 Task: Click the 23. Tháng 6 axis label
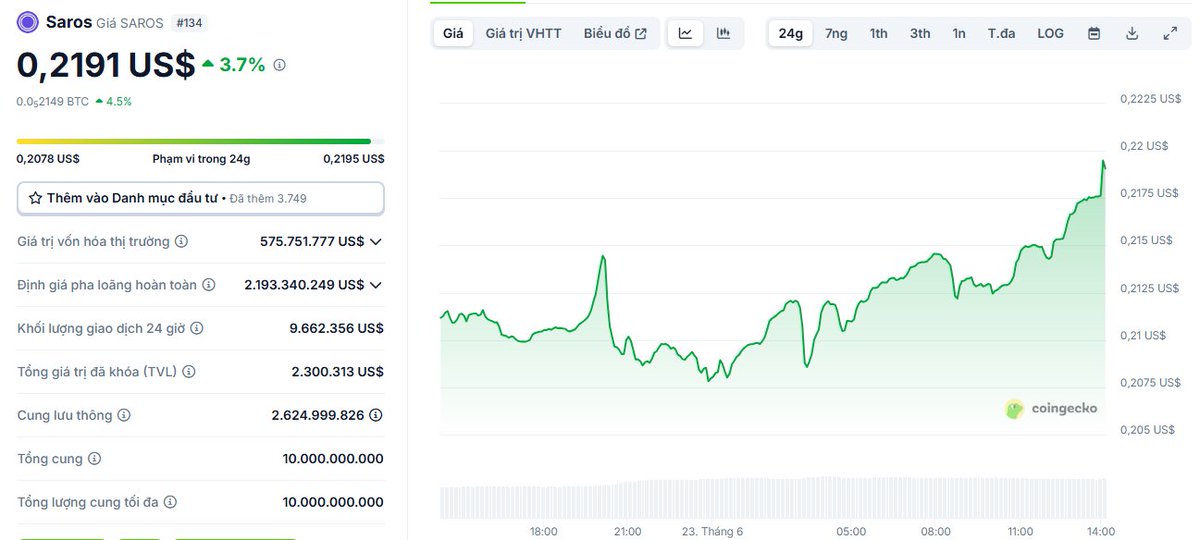point(712,532)
